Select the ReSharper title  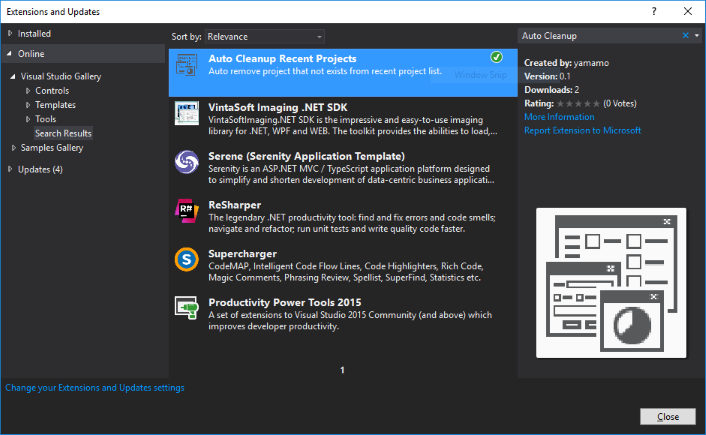pos(235,205)
